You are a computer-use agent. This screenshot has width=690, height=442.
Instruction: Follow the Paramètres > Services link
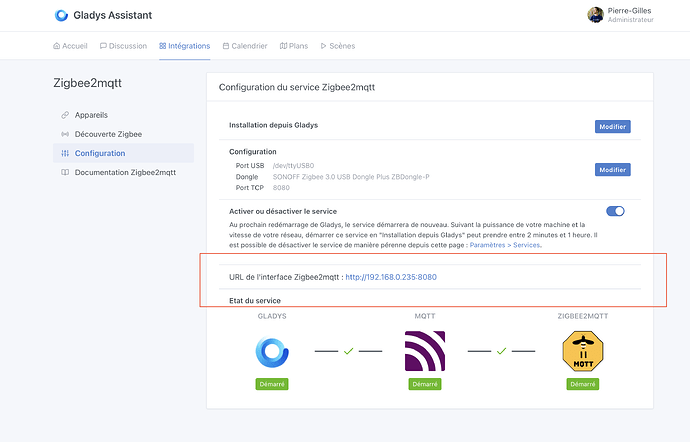(x=505, y=245)
